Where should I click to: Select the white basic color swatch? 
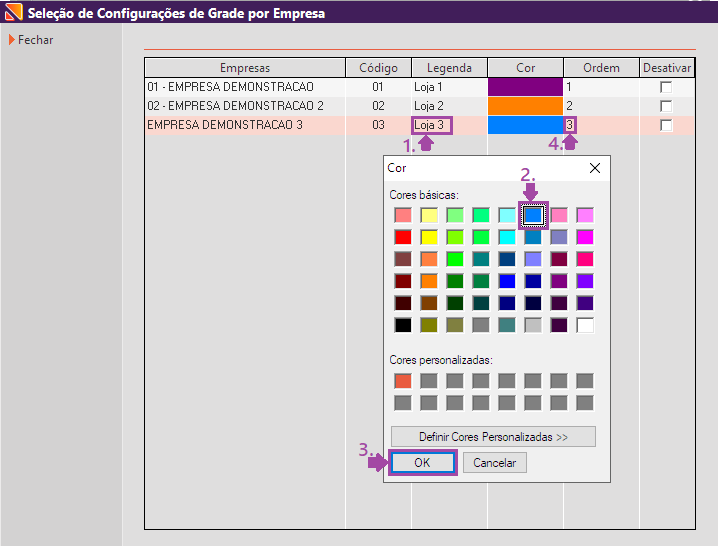(x=585, y=325)
